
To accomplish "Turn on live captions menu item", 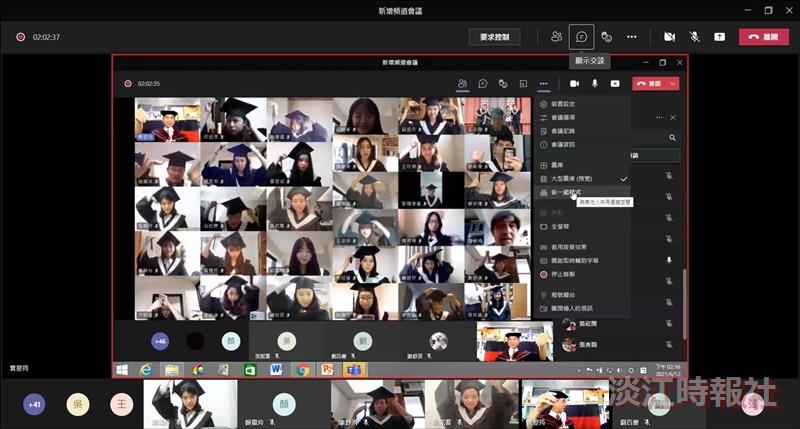I will coord(584,261).
